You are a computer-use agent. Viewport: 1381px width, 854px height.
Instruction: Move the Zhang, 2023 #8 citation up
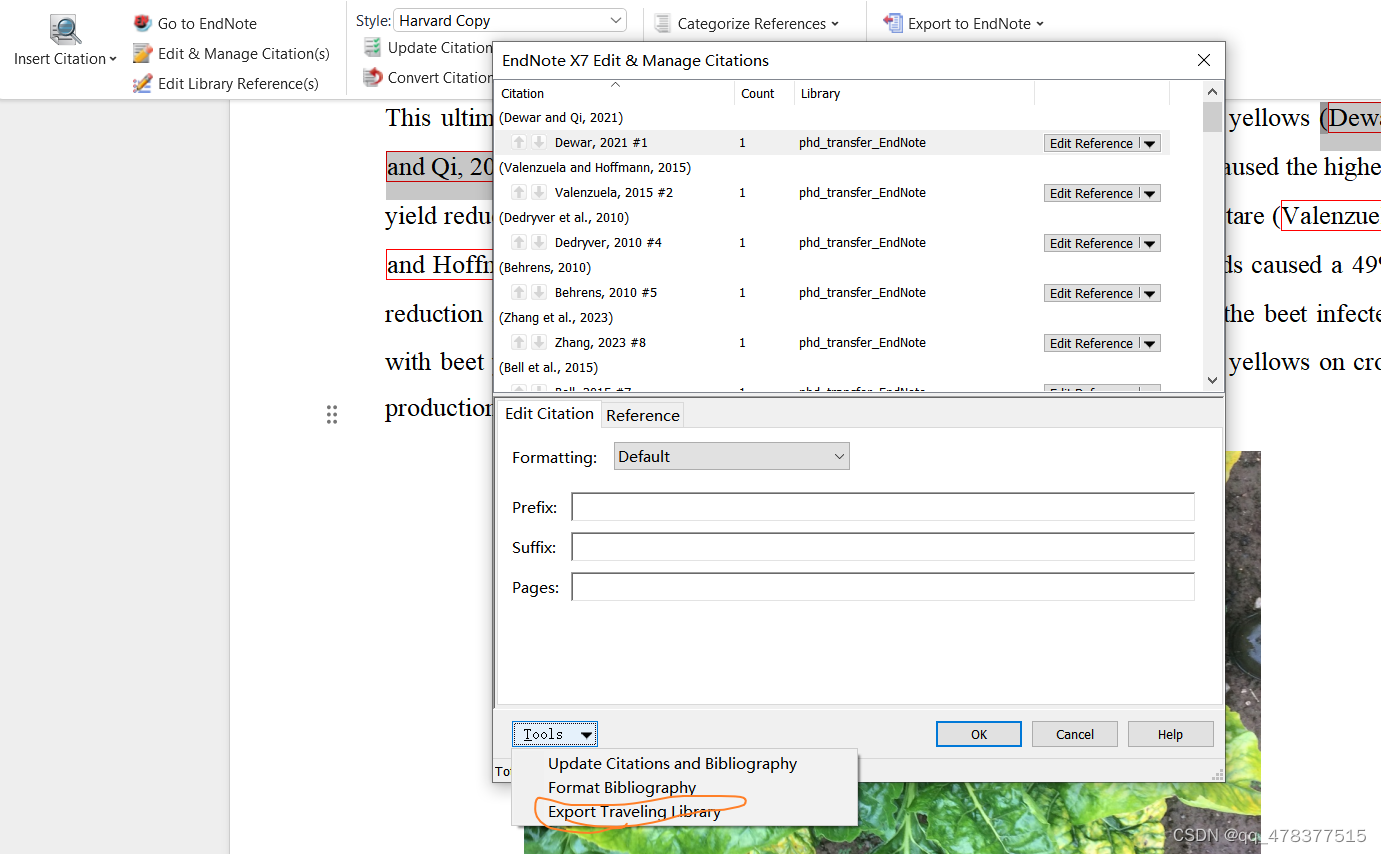point(519,342)
